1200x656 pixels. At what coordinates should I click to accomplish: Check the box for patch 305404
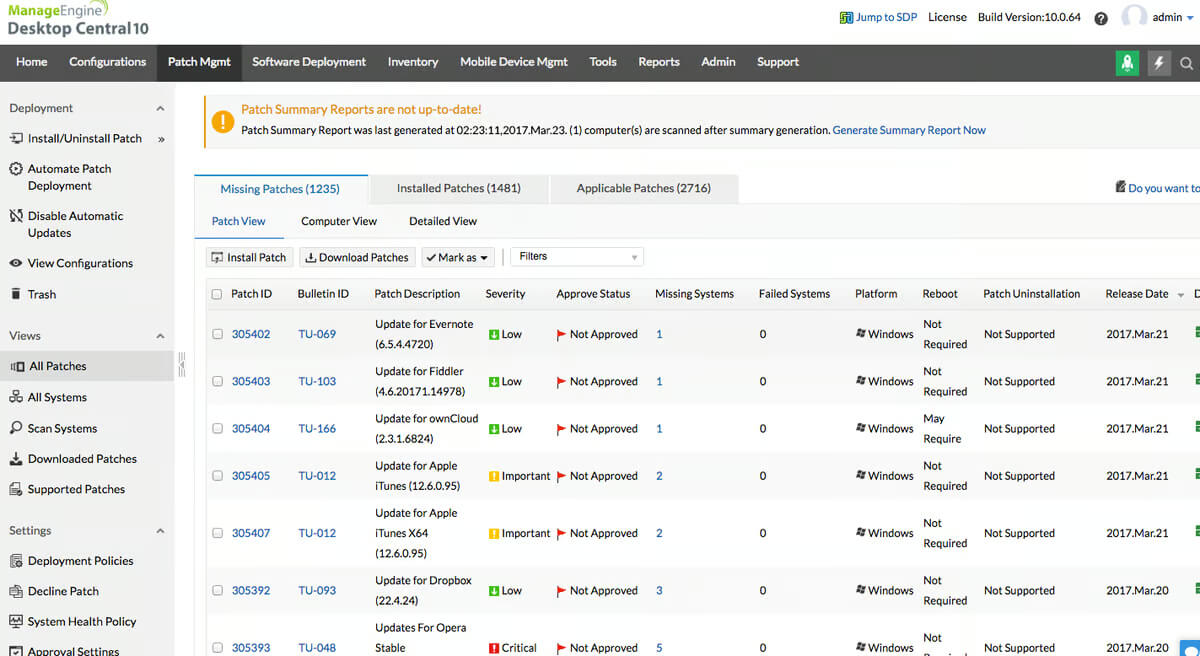click(x=217, y=428)
